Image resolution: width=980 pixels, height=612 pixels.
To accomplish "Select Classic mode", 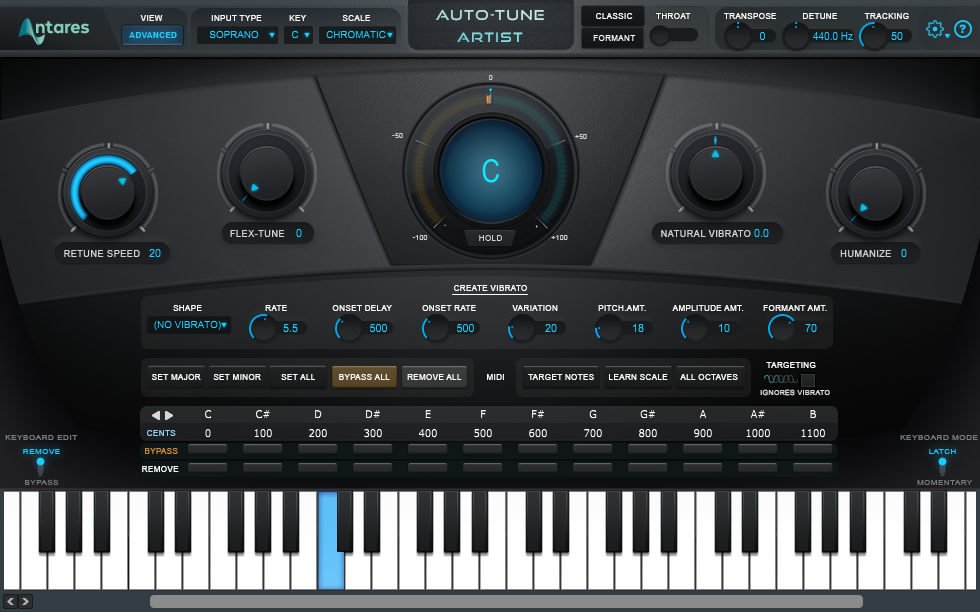I will coord(613,16).
